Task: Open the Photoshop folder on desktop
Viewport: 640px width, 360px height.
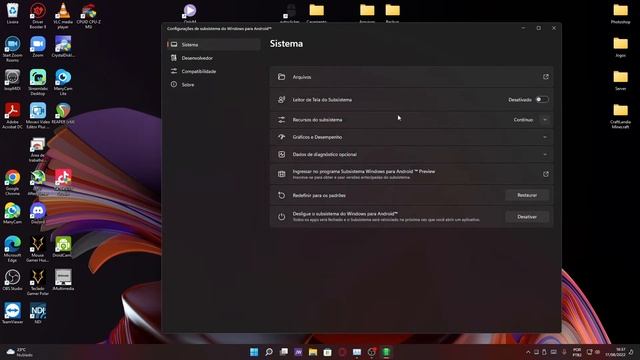Action: click(620, 13)
